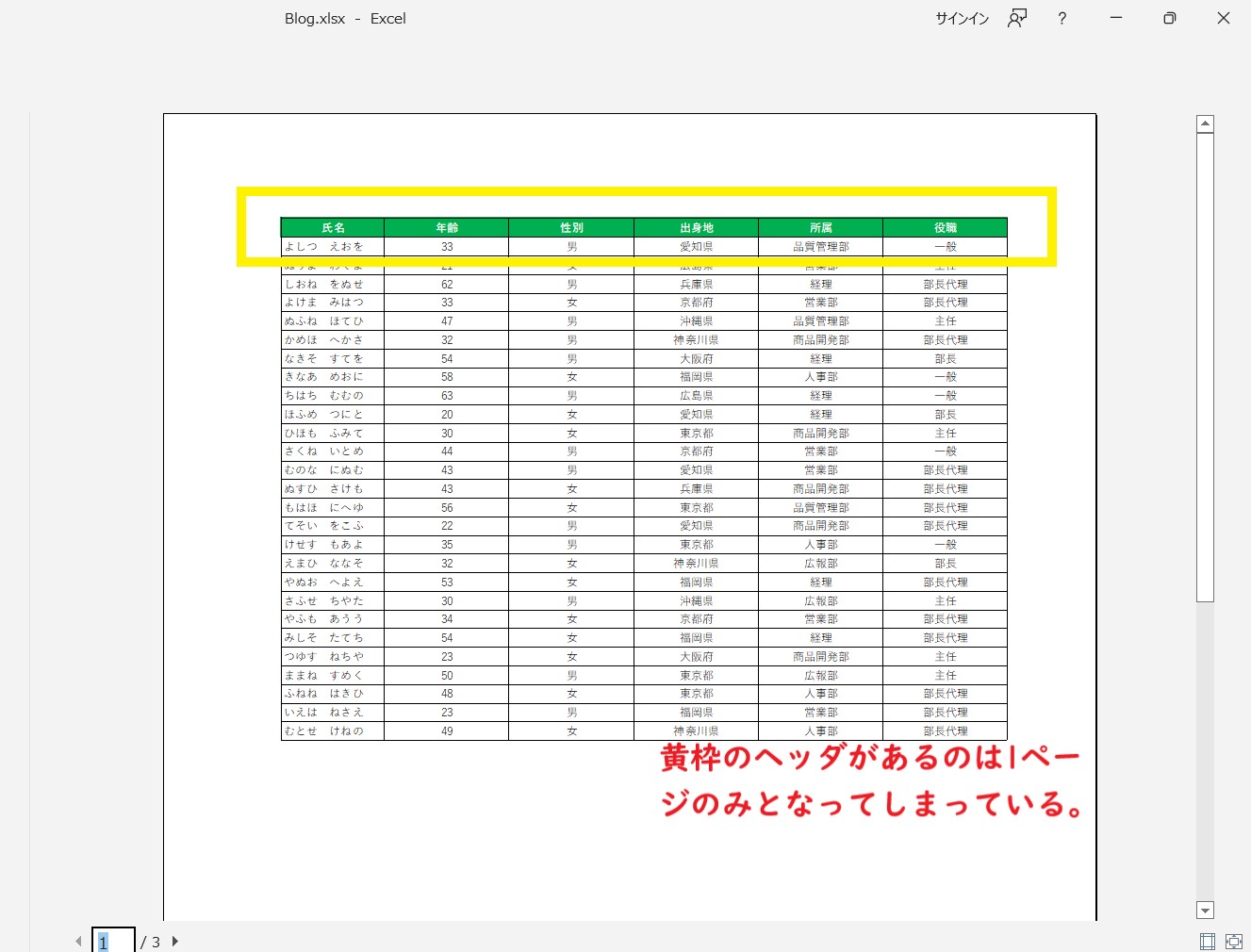Minimize the Excel window

(x=1116, y=18)
